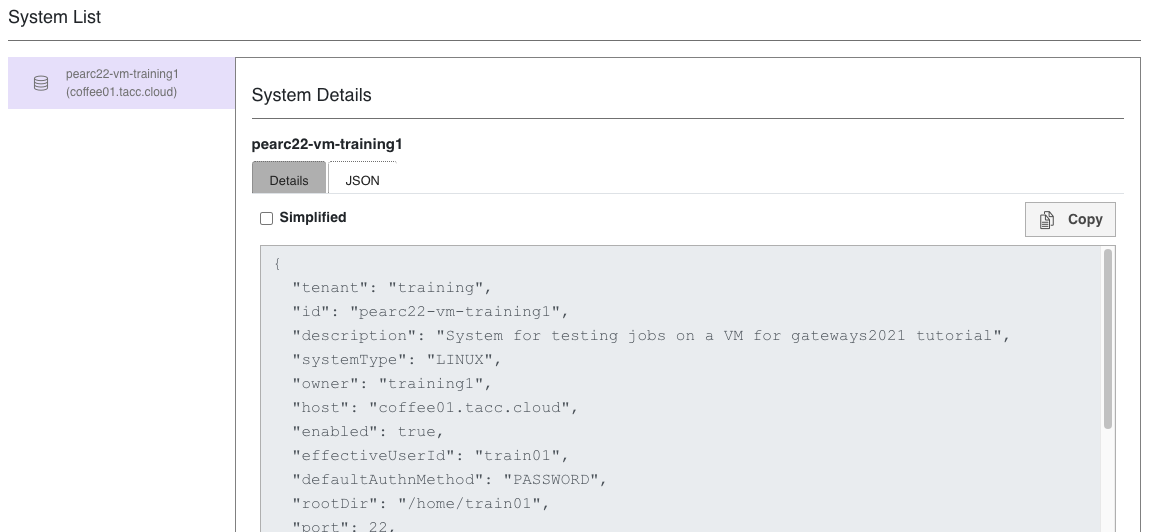This screenshot has width=1153, height=532.
Task: Copy the system JSON with Copy button
Action: coord(1070,219)
